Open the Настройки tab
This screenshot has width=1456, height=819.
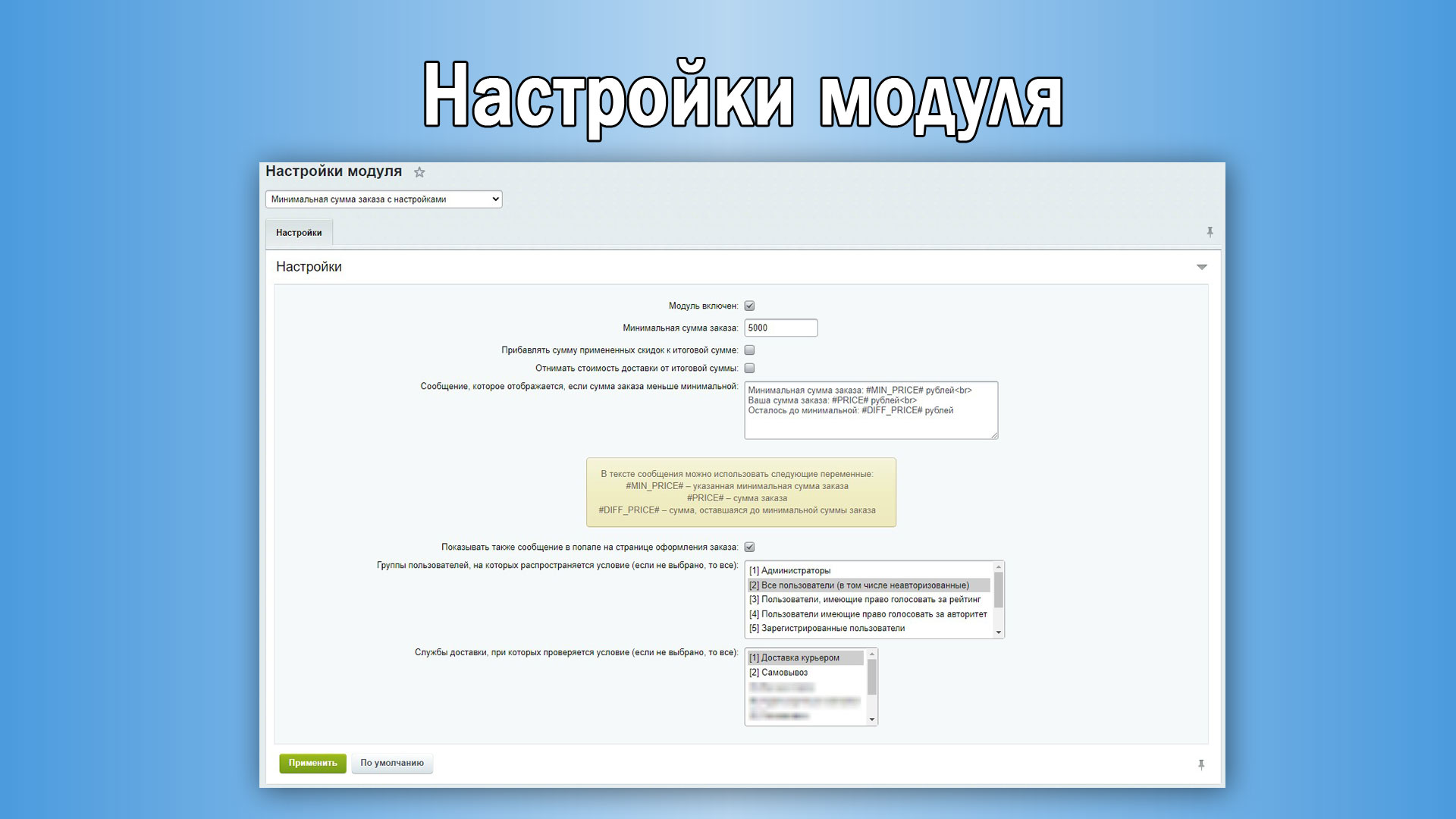click(x=299, y=233)
